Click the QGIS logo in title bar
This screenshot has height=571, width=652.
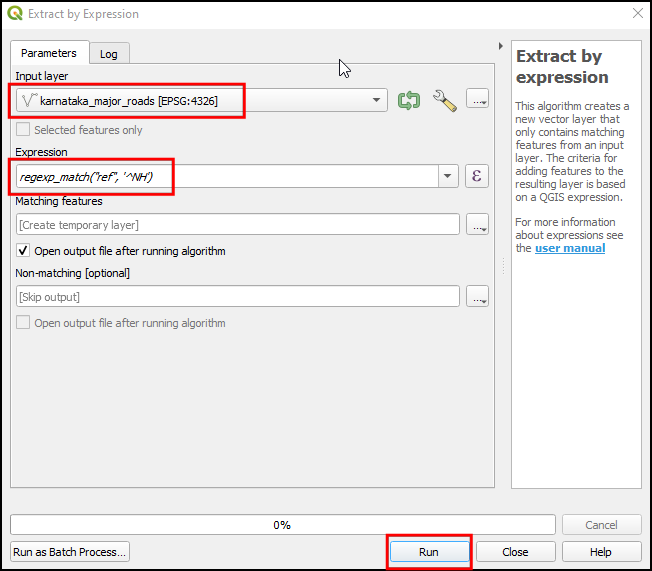coord(15,13)
